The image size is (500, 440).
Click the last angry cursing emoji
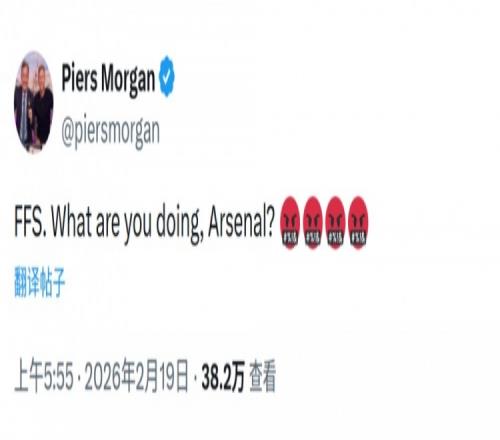click(x=358, y=222)
